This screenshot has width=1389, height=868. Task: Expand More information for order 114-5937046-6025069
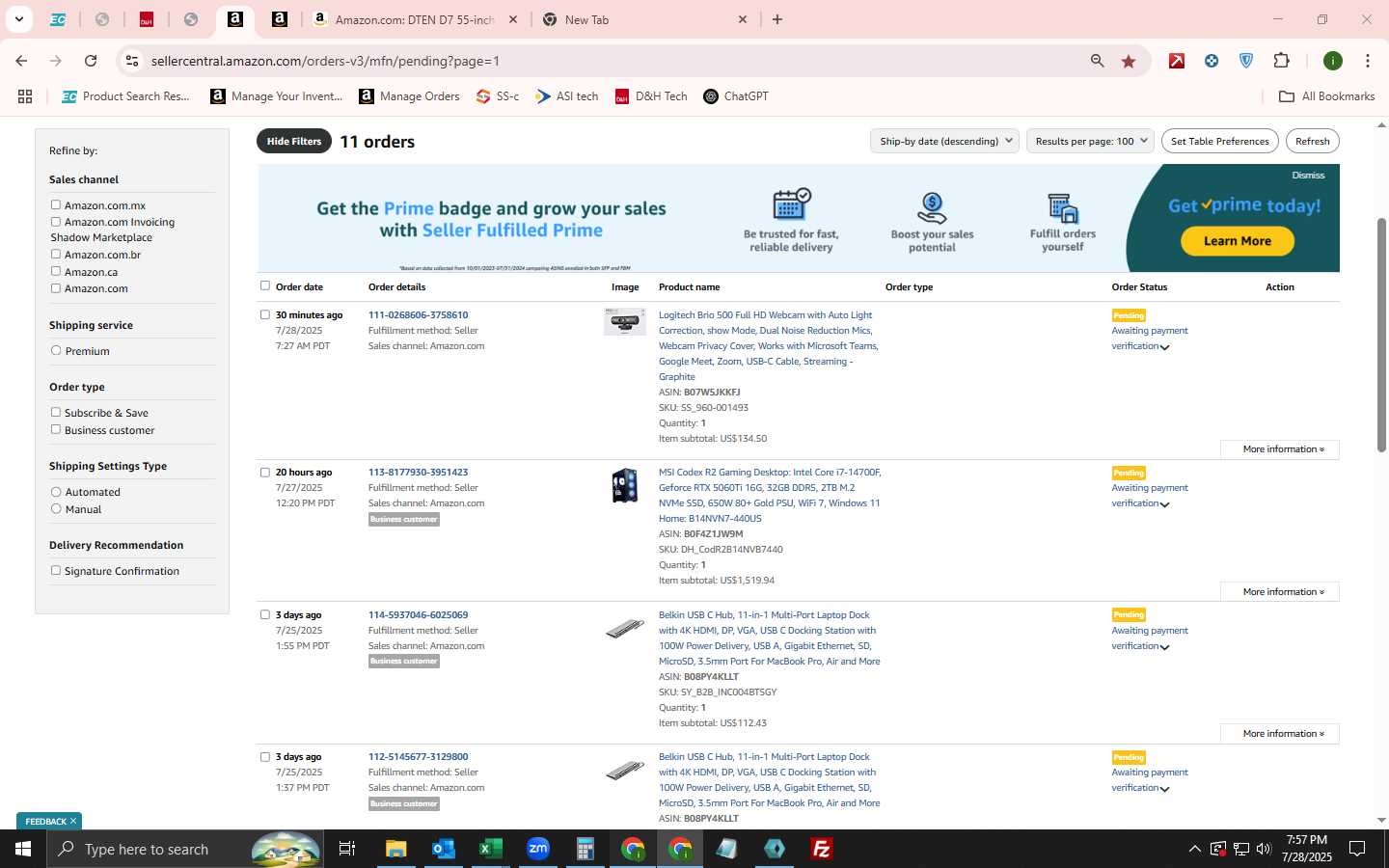(x=1280, y=734)
